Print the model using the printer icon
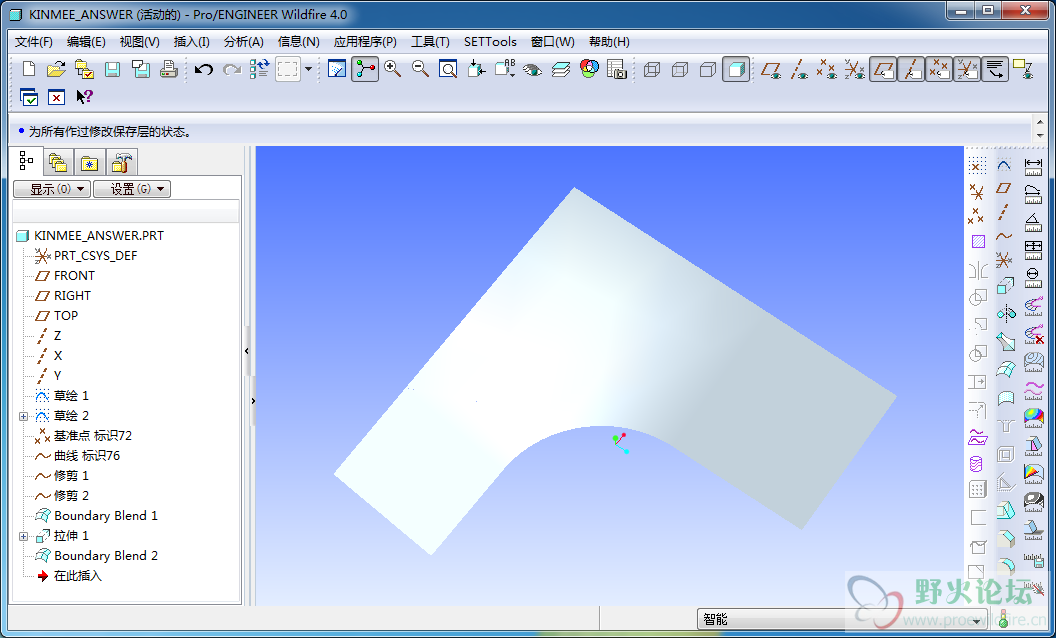The image size is (1056, 638). pos(168,69)
